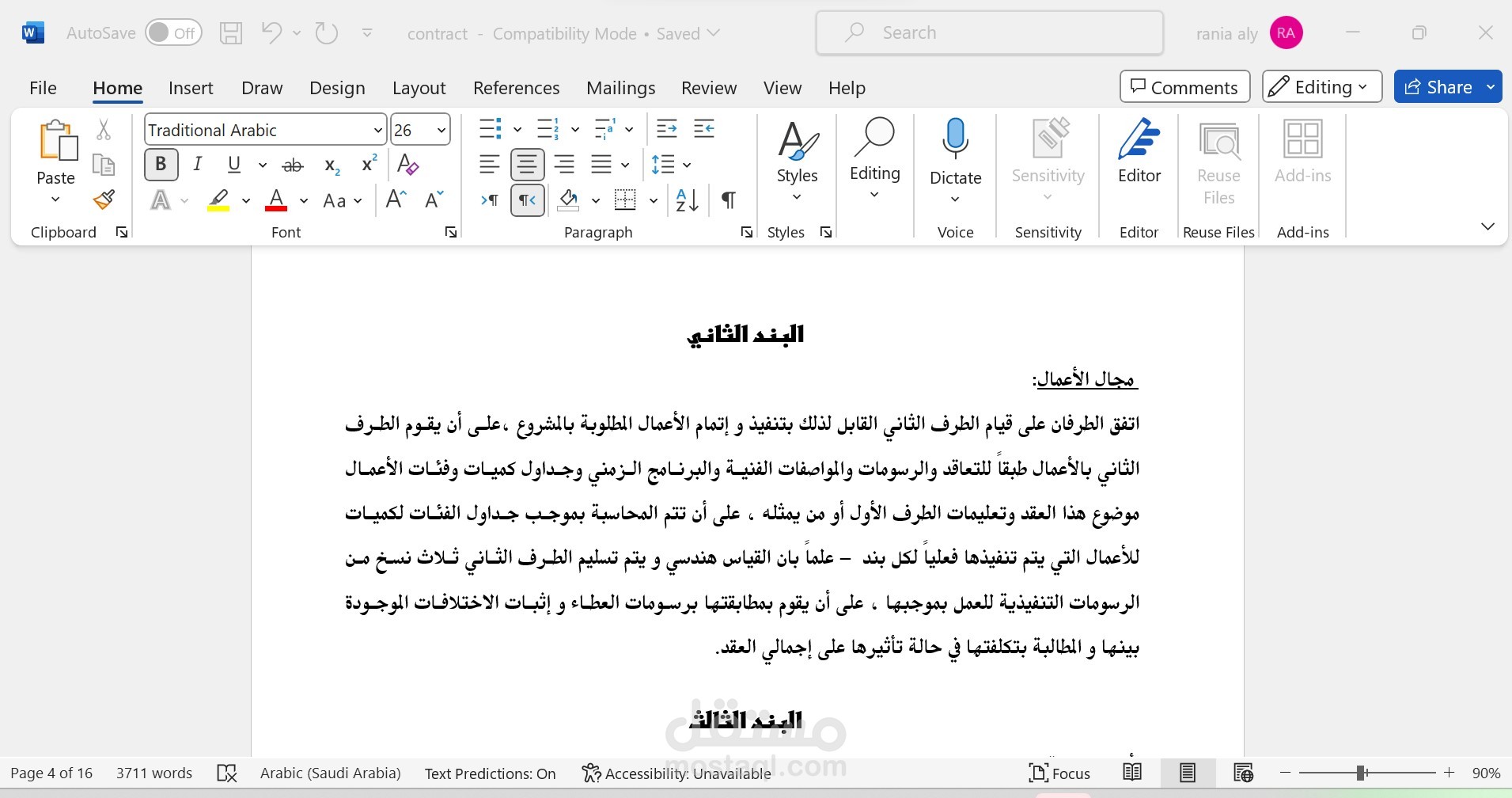Switch to the Review tab

coord(709,88)
